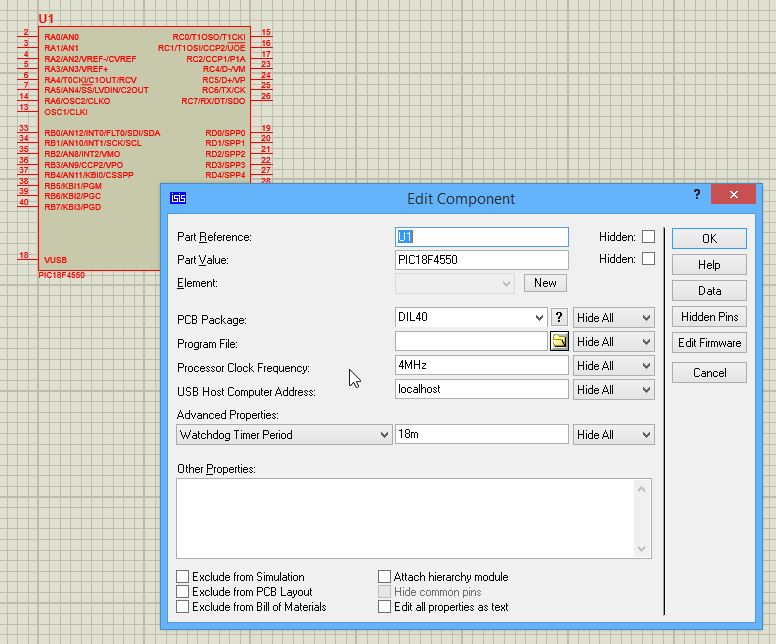Check Edit all properties as text
The height and width of the screenshot is (644, 776).
(385, 607)
